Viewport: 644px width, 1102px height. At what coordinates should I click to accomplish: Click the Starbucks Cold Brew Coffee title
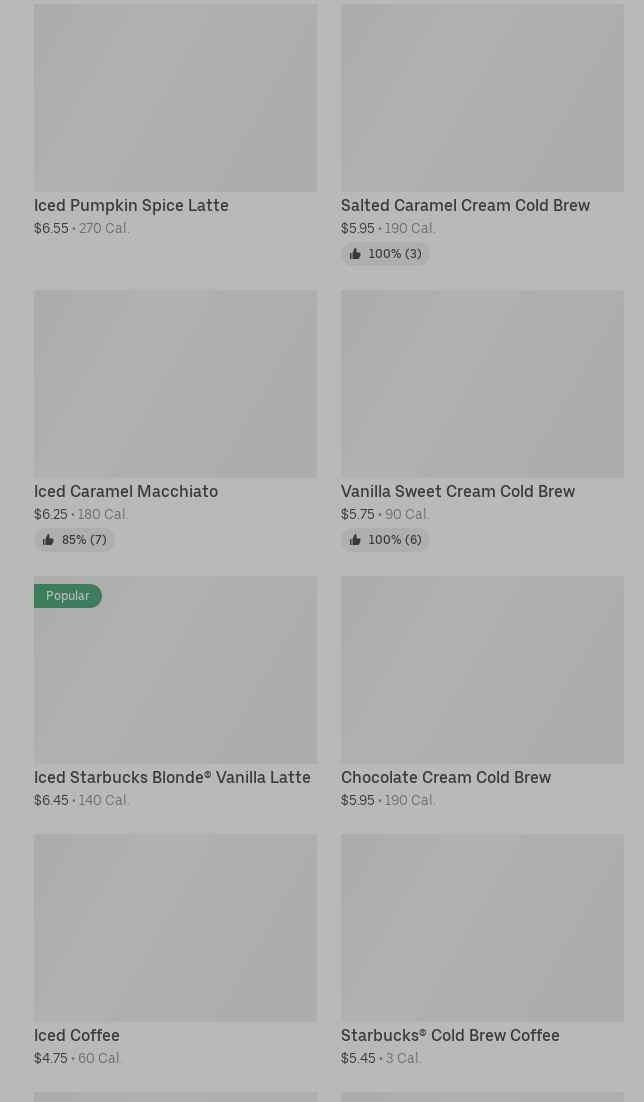point(450,1035)
